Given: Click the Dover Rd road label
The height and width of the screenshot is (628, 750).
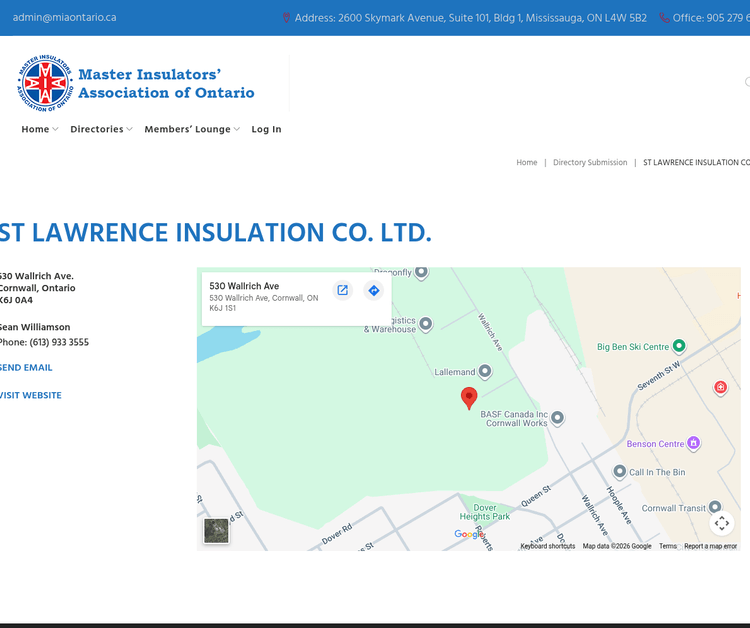Looking at the screenshot, I should coord(337,534).
